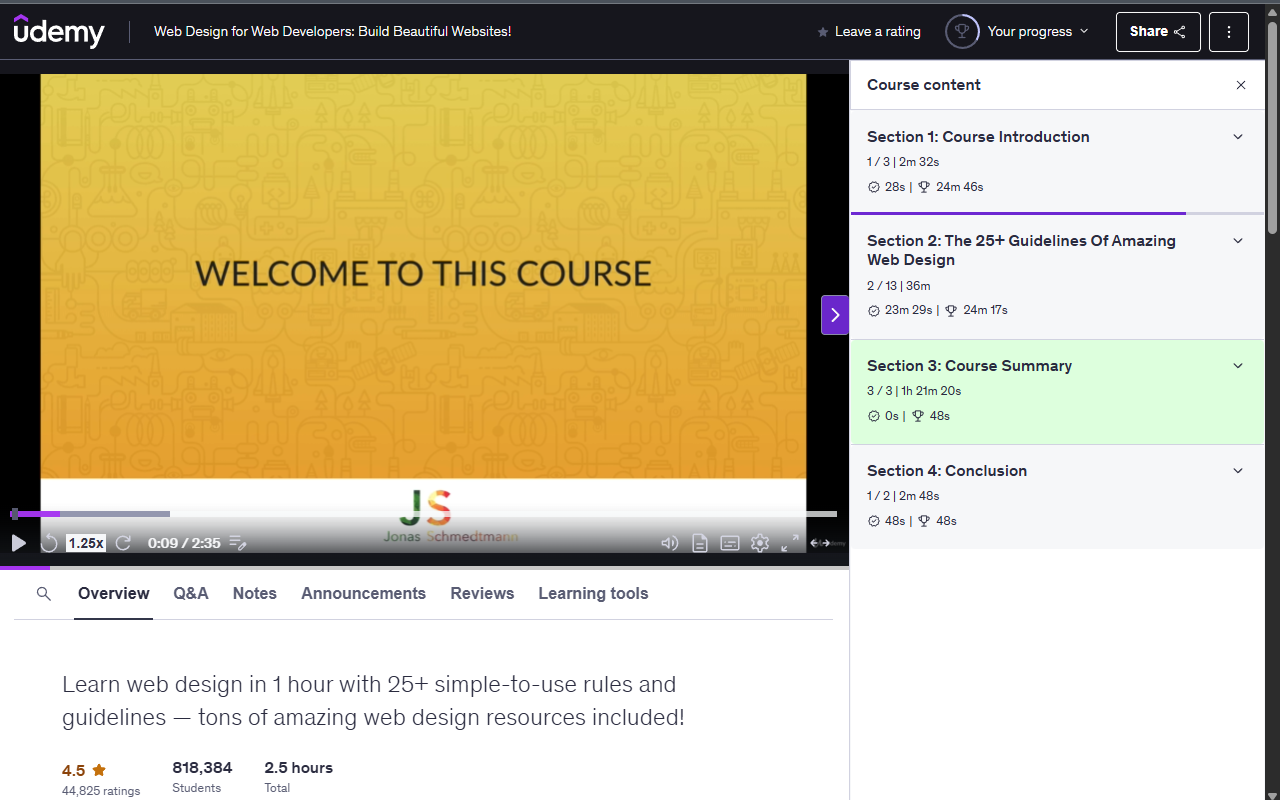The width and height of the screenshot is (1280, 800).
Task: Close the Course content sidebar
Action: pyautogui.click(x=1240, y=85)
